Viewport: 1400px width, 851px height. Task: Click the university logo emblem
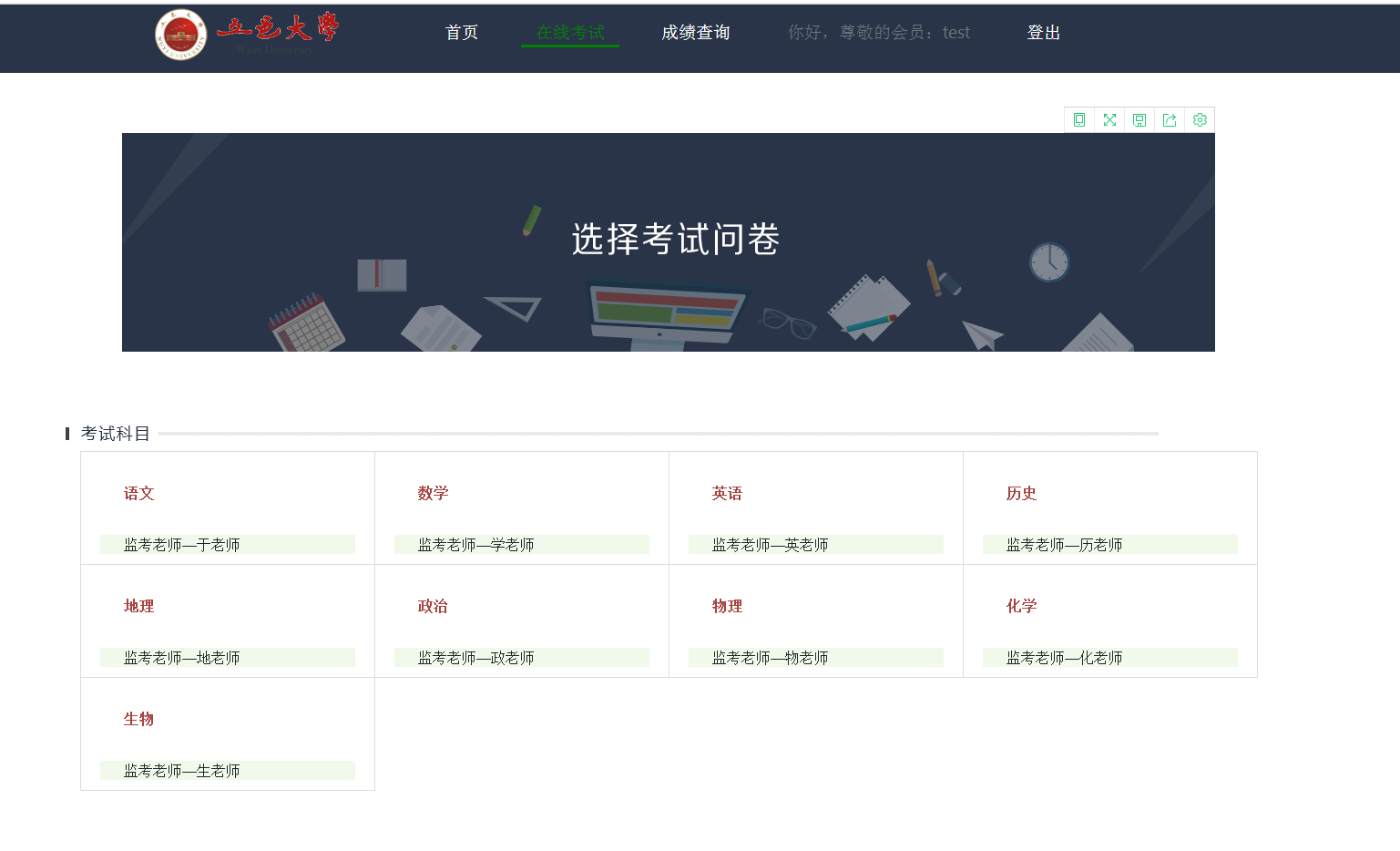click(x=180, y=36)
